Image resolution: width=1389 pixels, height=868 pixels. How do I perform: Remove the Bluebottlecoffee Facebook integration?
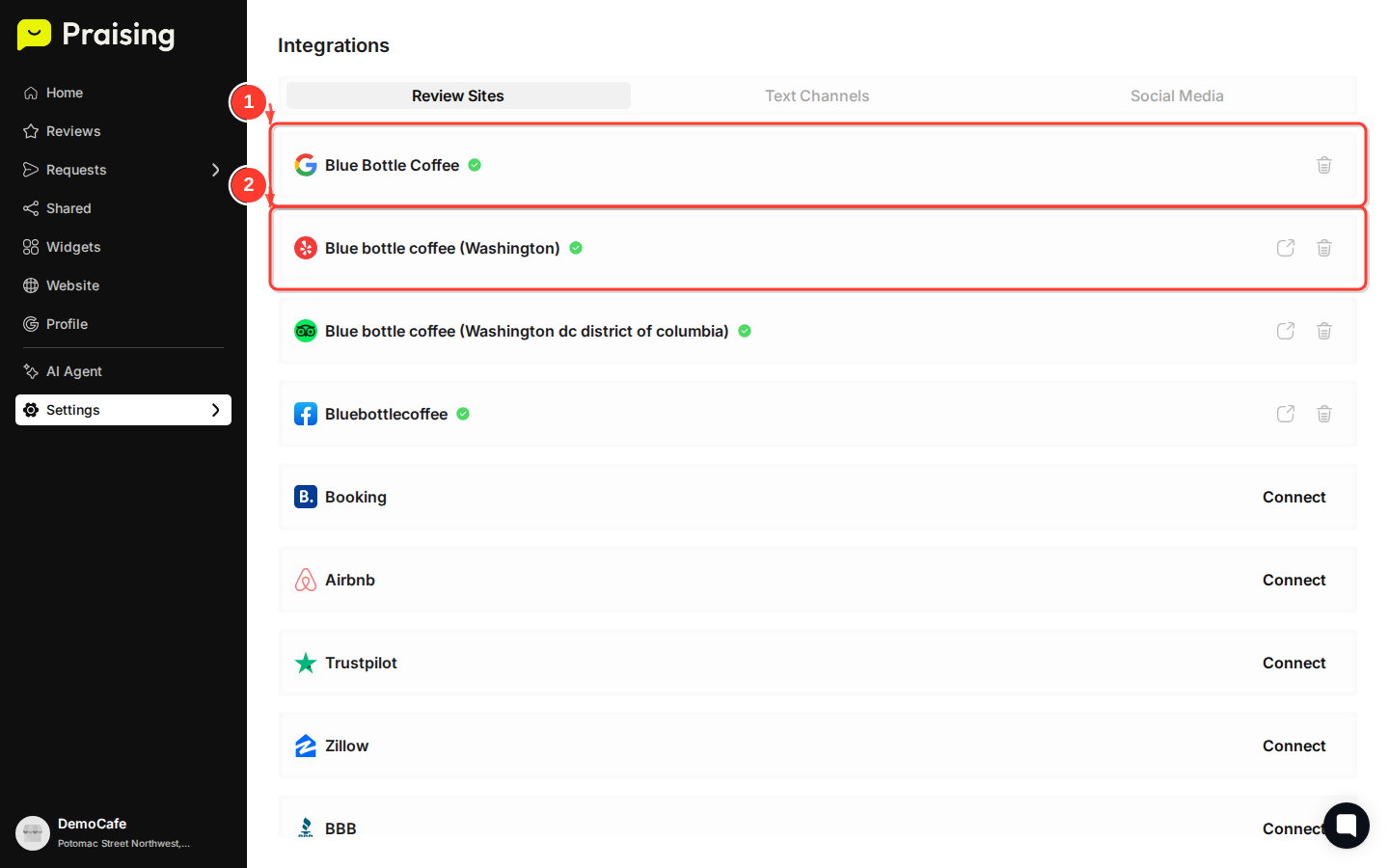[x=1323, y=414]
